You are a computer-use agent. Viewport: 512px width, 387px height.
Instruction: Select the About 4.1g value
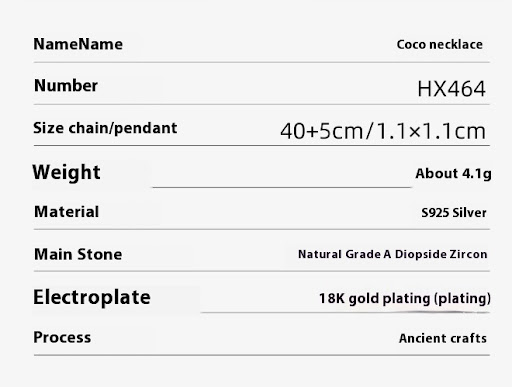(x=453, y=174)
